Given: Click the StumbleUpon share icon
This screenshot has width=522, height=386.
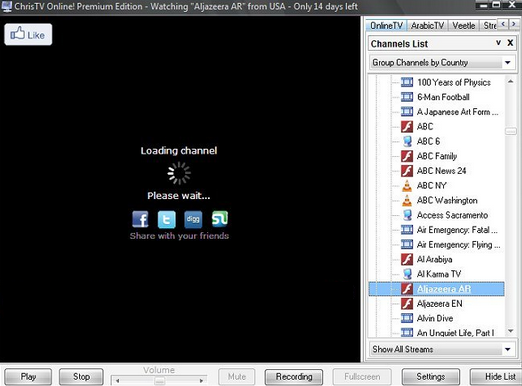Looking at the screenshot, I should [220, 219].
